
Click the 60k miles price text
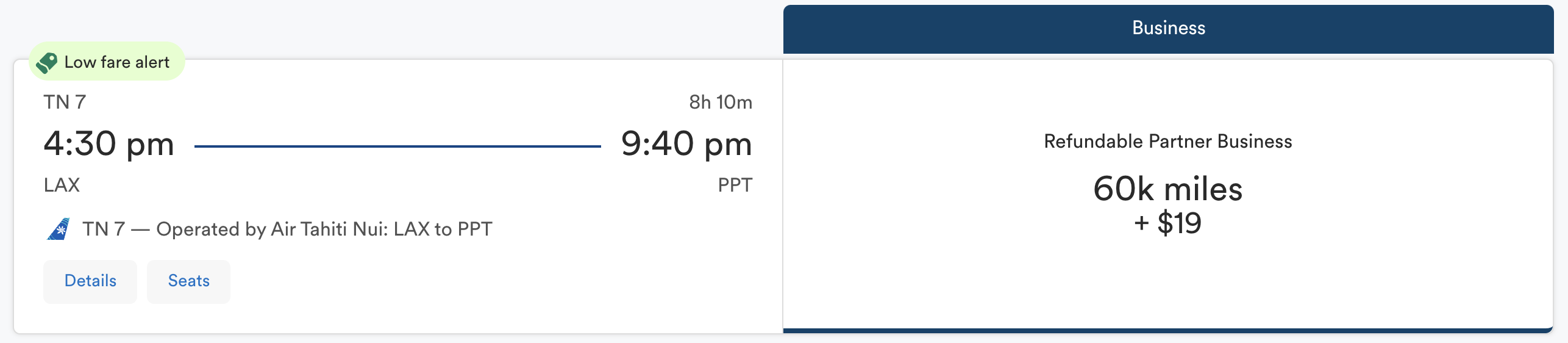pyautogui.click(x=1168, y=189)
